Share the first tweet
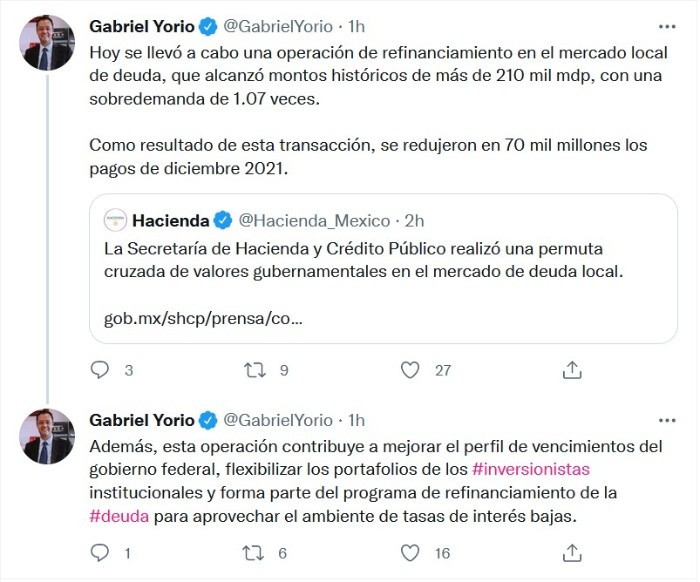Viewport: 700px width, 582px height. point(572,370)
